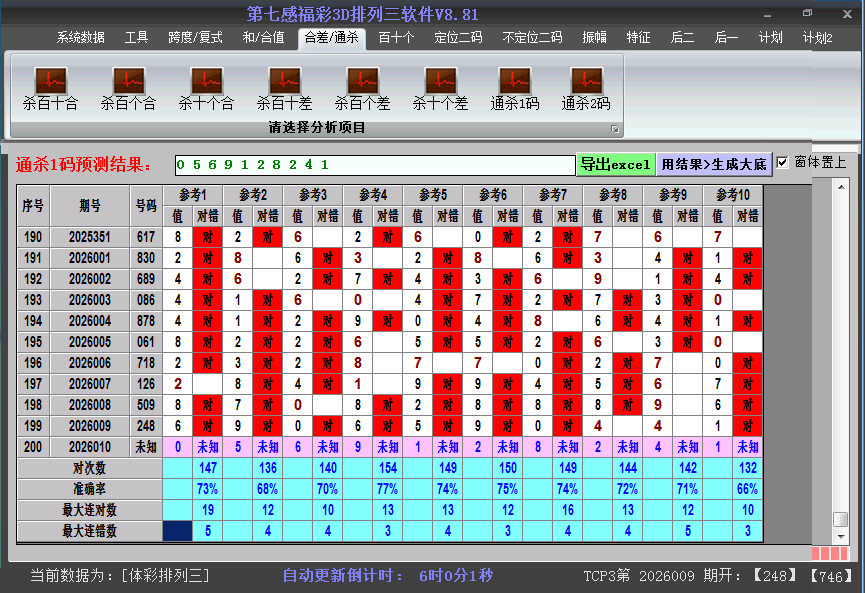Open the 跨度/复式 ribbon tab
The width and height of the screenshot is (865, 593).
click(195, 38)
